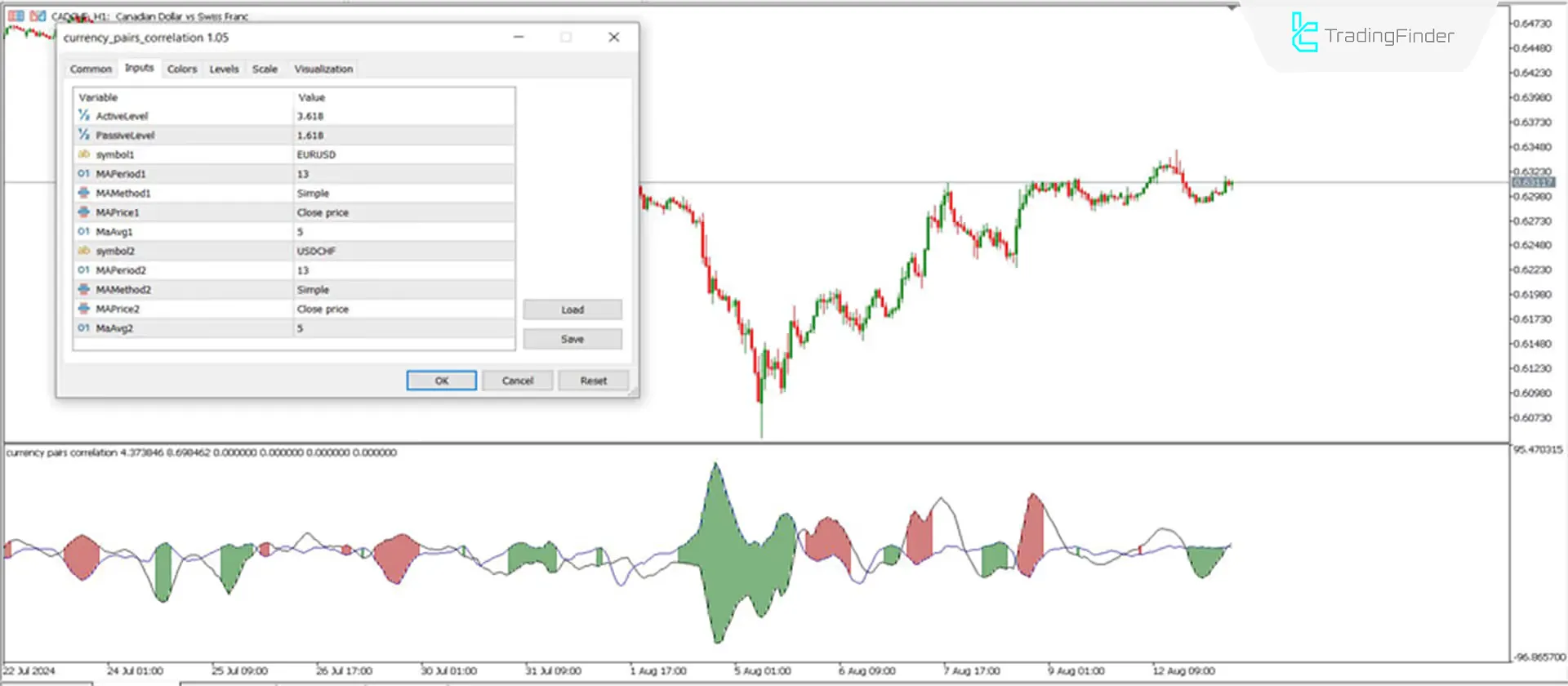
Task: Open the Visualization tab
Action: 323,69
